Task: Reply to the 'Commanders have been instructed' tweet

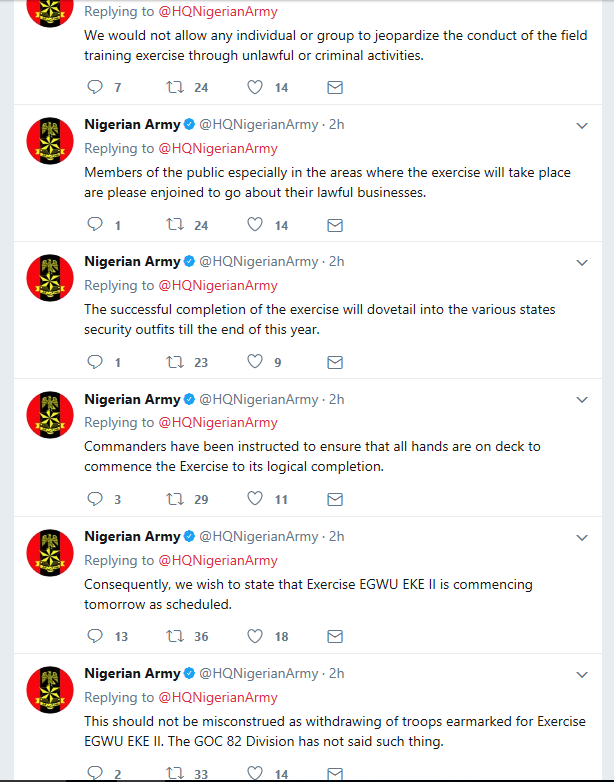Action: pos(96,499)
